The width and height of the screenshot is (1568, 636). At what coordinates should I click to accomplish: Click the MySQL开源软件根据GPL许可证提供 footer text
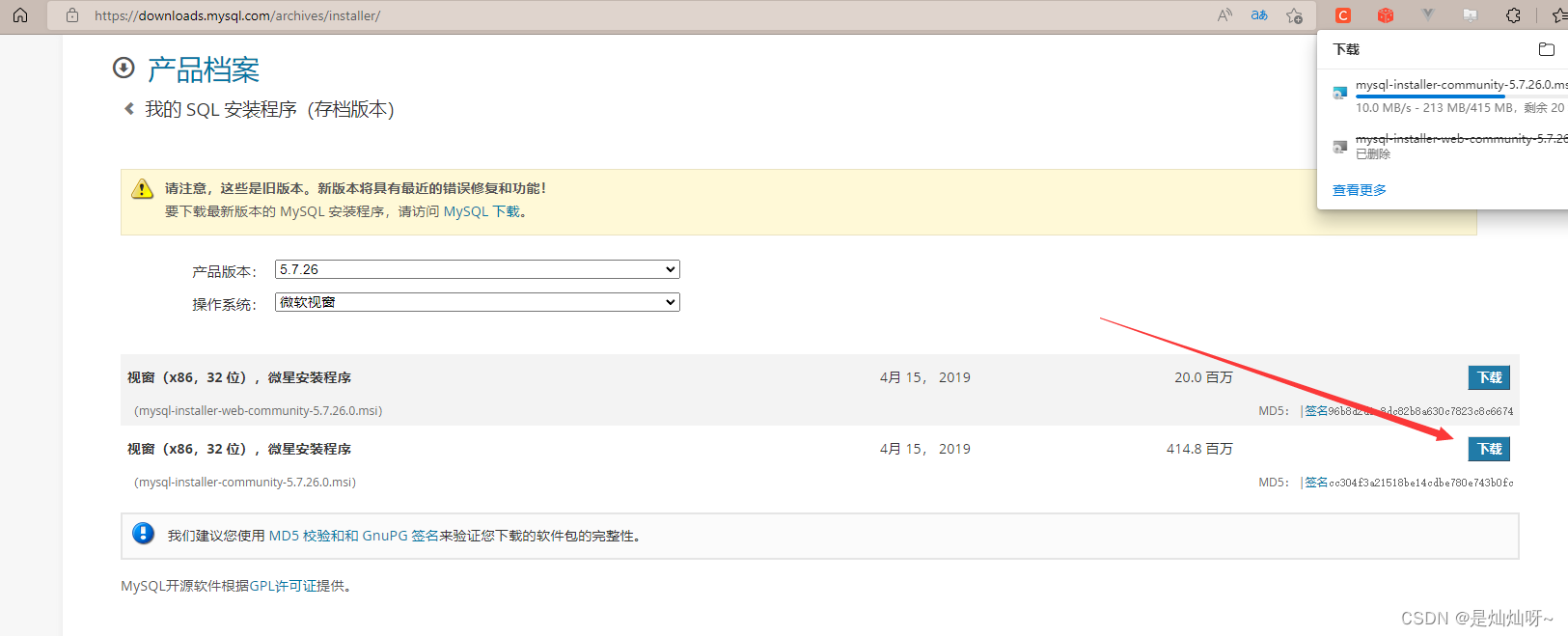pyautogui.click(x=236, y=586)
